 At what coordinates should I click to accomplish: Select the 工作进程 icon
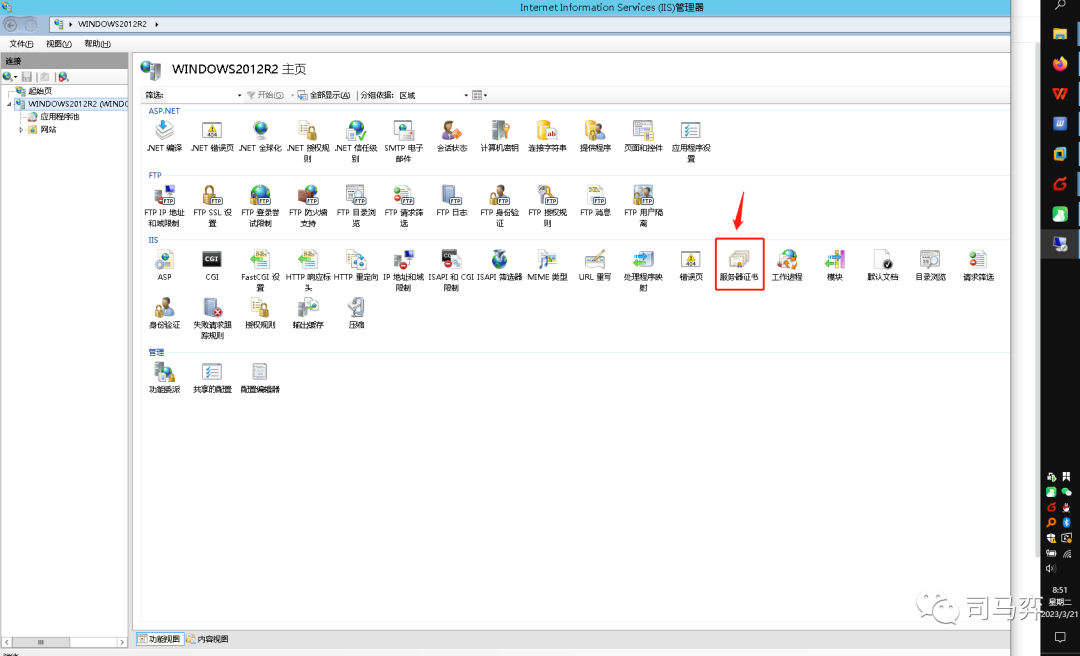pyautogui.click(x=787, y=265)
